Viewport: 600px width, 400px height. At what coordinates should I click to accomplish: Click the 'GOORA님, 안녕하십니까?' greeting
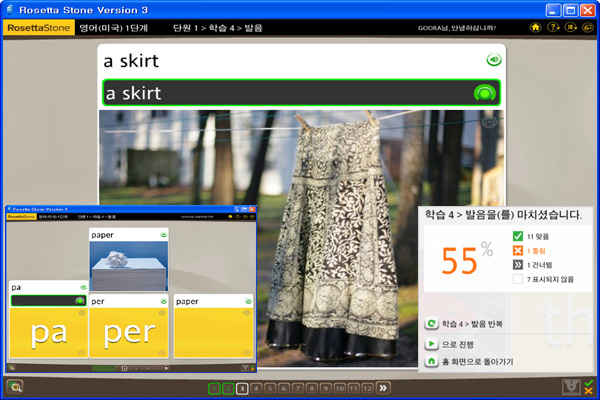pos(457,28)
